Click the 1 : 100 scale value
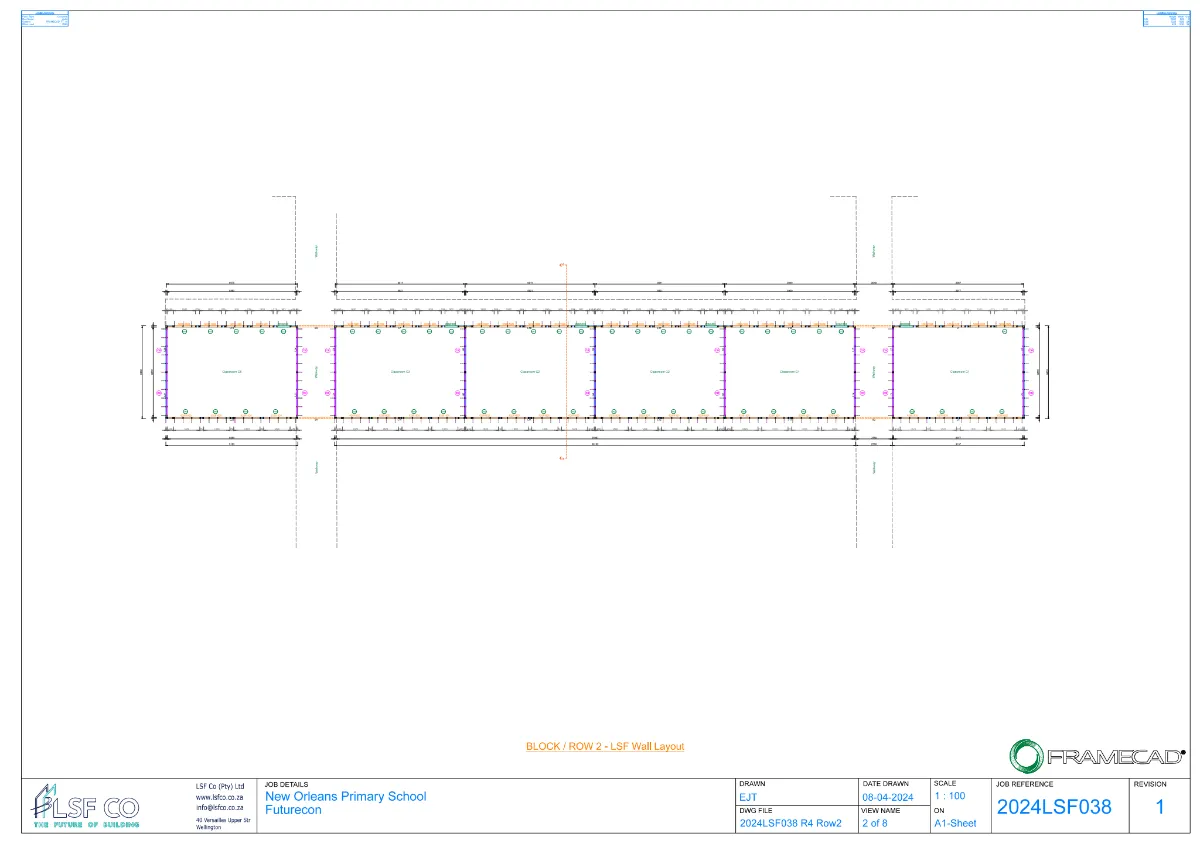Screen dimensions: 1200x847 click(949, 796)
